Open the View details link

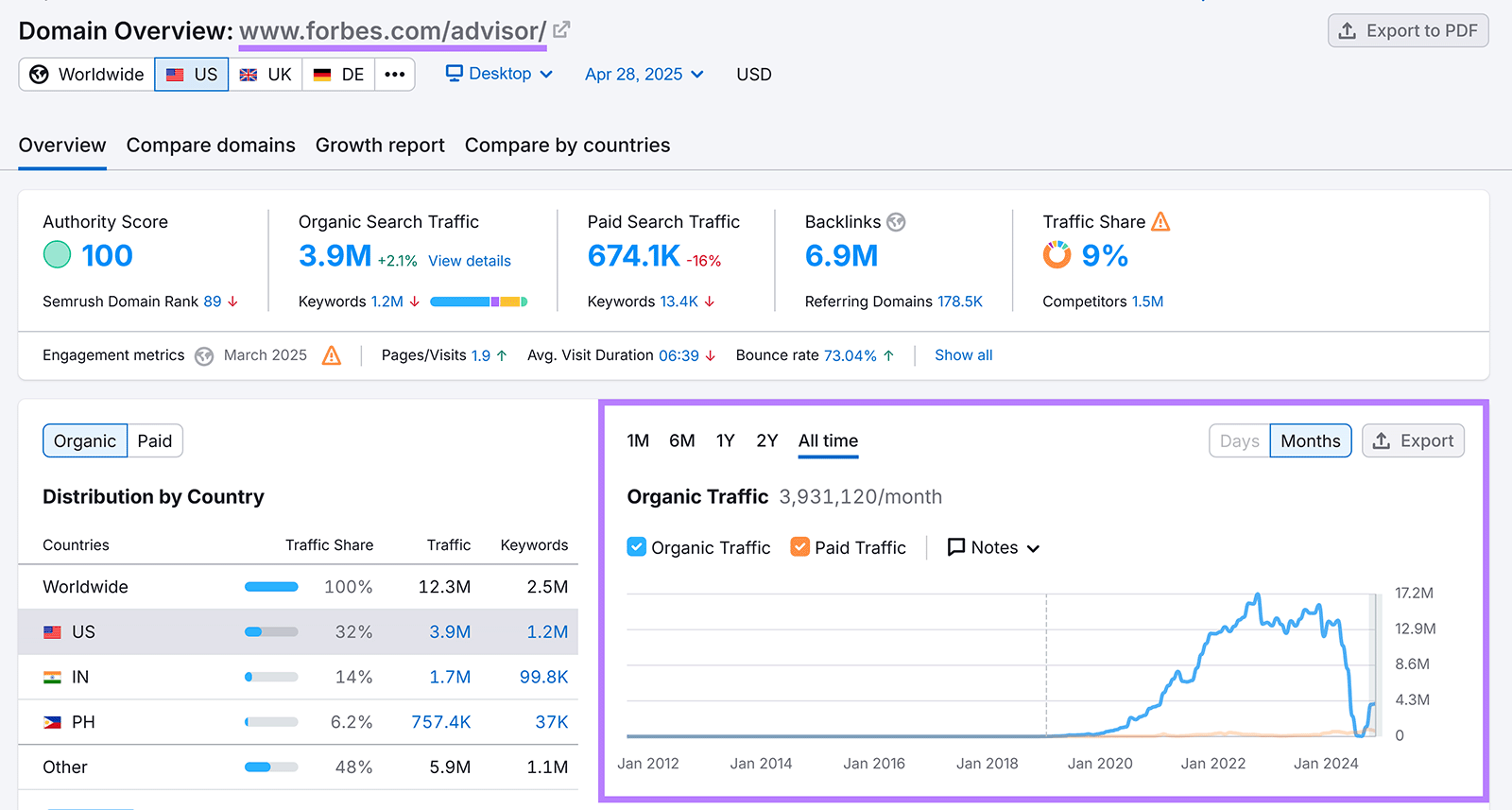(469, 261)
